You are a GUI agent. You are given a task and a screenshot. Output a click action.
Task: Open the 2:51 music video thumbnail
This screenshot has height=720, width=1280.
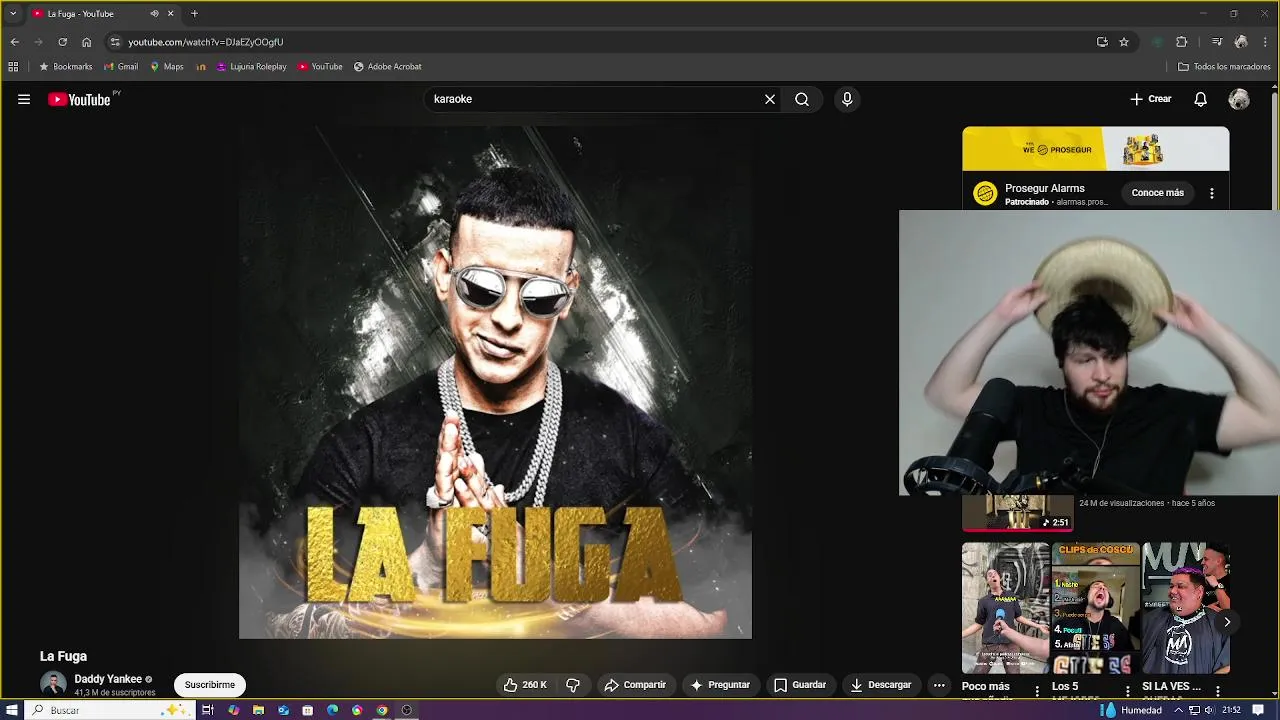tap(1017, 513)
